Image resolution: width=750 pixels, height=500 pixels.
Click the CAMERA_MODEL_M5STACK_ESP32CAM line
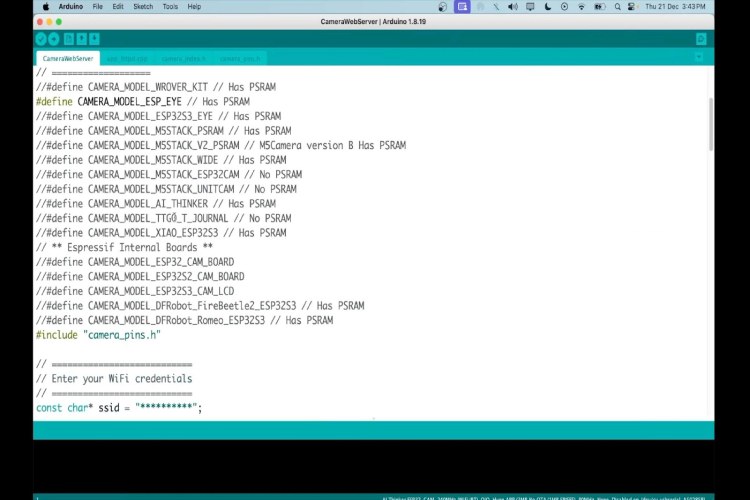click(x=169, y=175)
